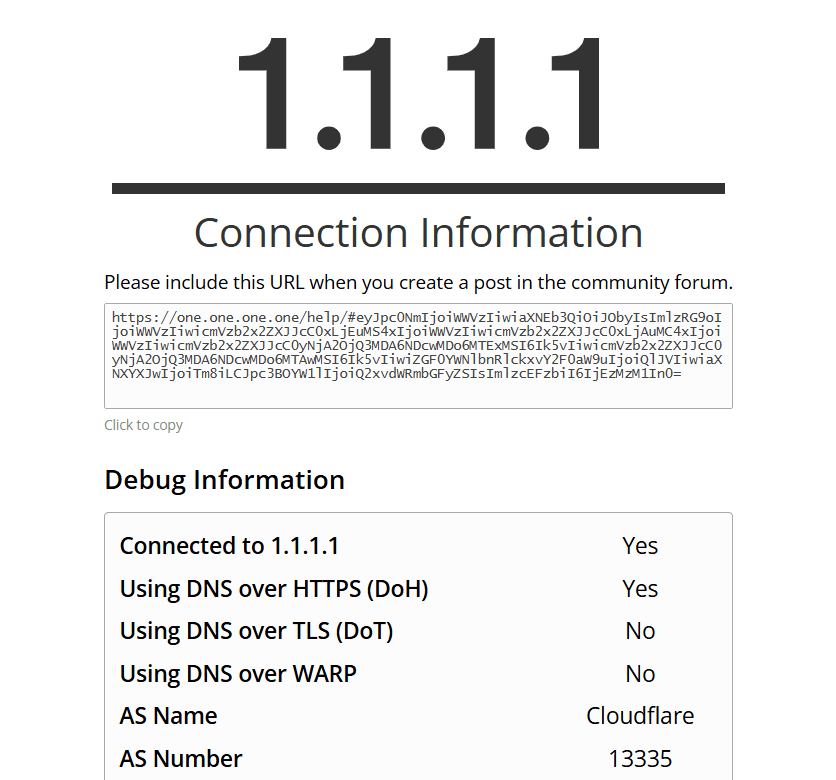The image size is (836, 780).
Task: Click the 1.1.1.1 logo heading
Action: [418, 95]
